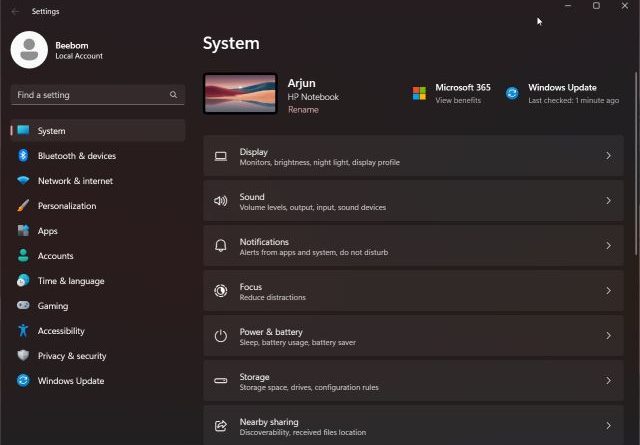The height and width of the screenshot is (445, 640).
Task: Click Power & battery row title
Action: [271, 332]
